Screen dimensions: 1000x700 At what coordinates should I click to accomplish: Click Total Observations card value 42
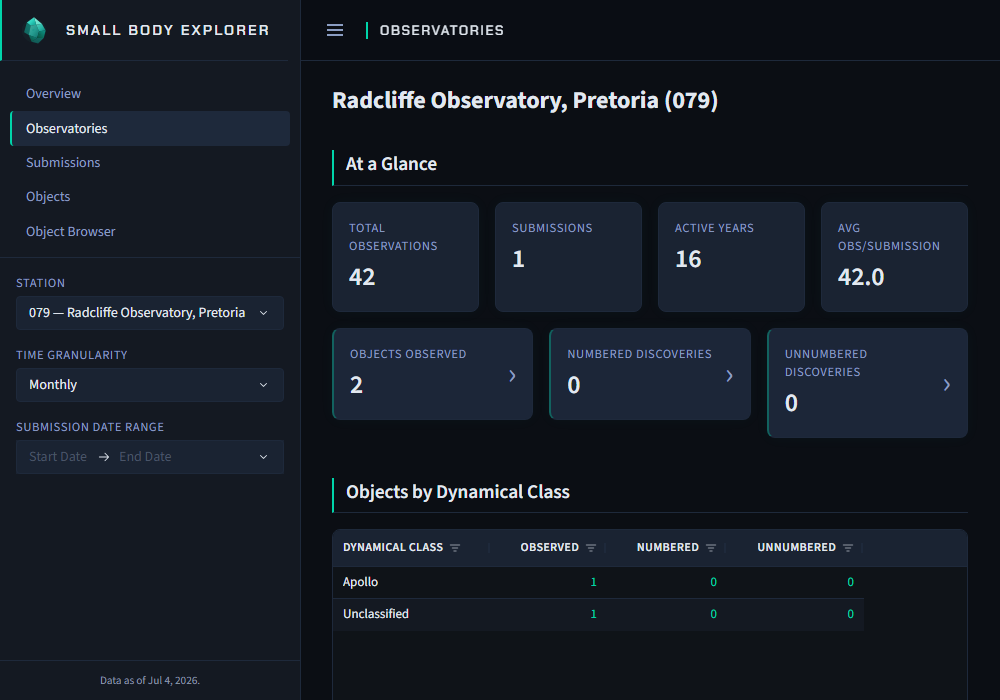pos(362,277)
